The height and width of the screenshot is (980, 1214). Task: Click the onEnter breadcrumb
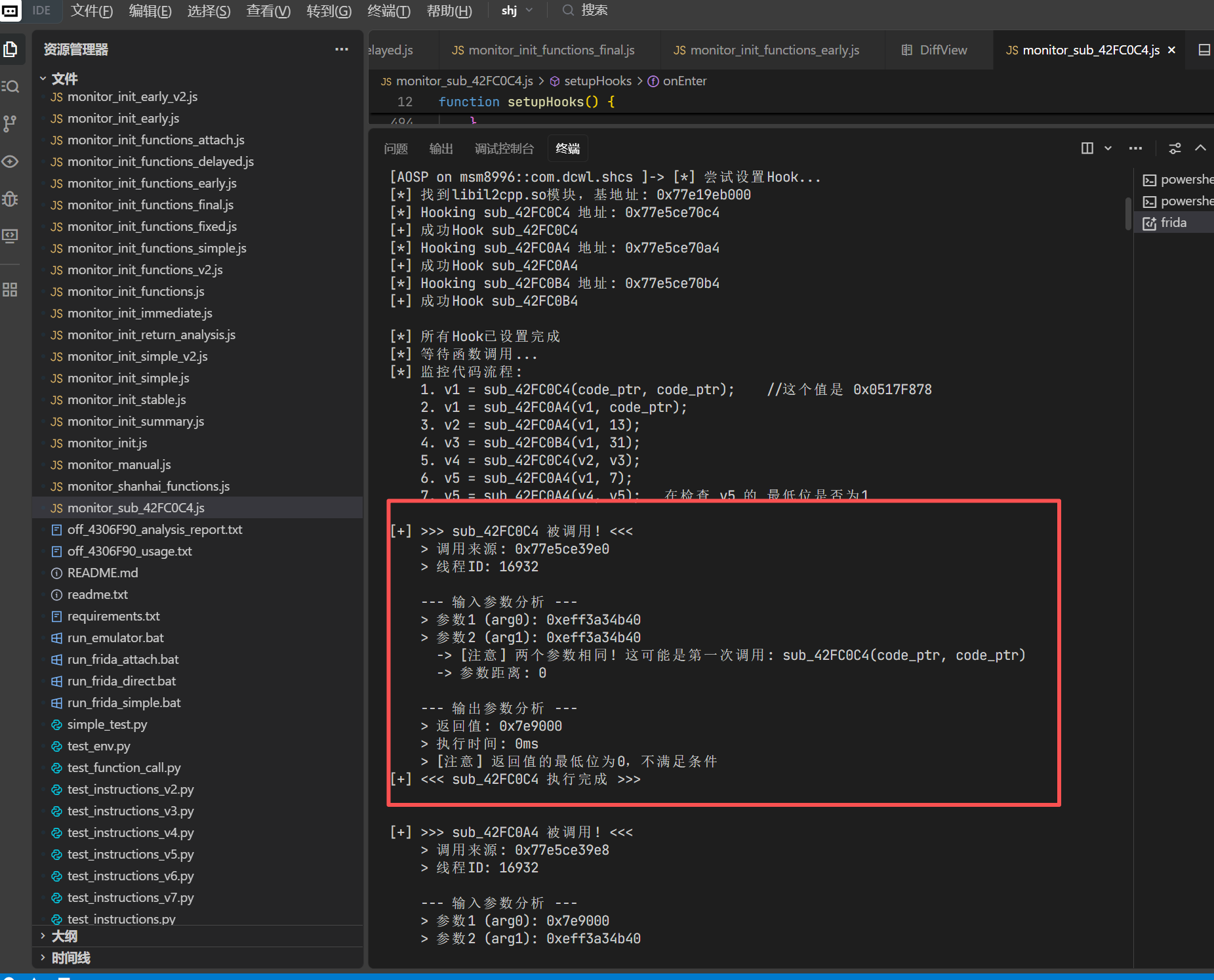pyautogui.click(x=678, y=81)
